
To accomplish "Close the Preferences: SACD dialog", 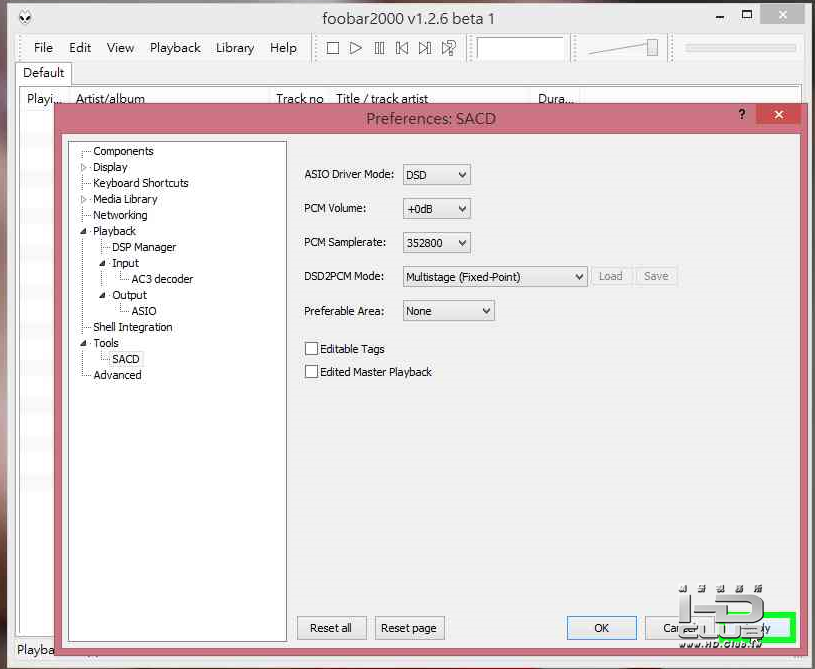I will (778, 114).
